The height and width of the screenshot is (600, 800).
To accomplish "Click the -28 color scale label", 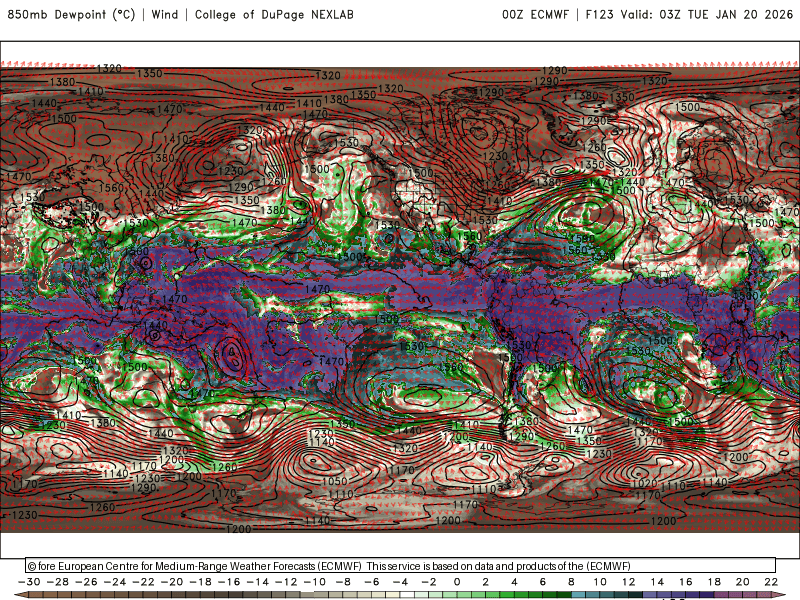I will [x=58, y=582].
